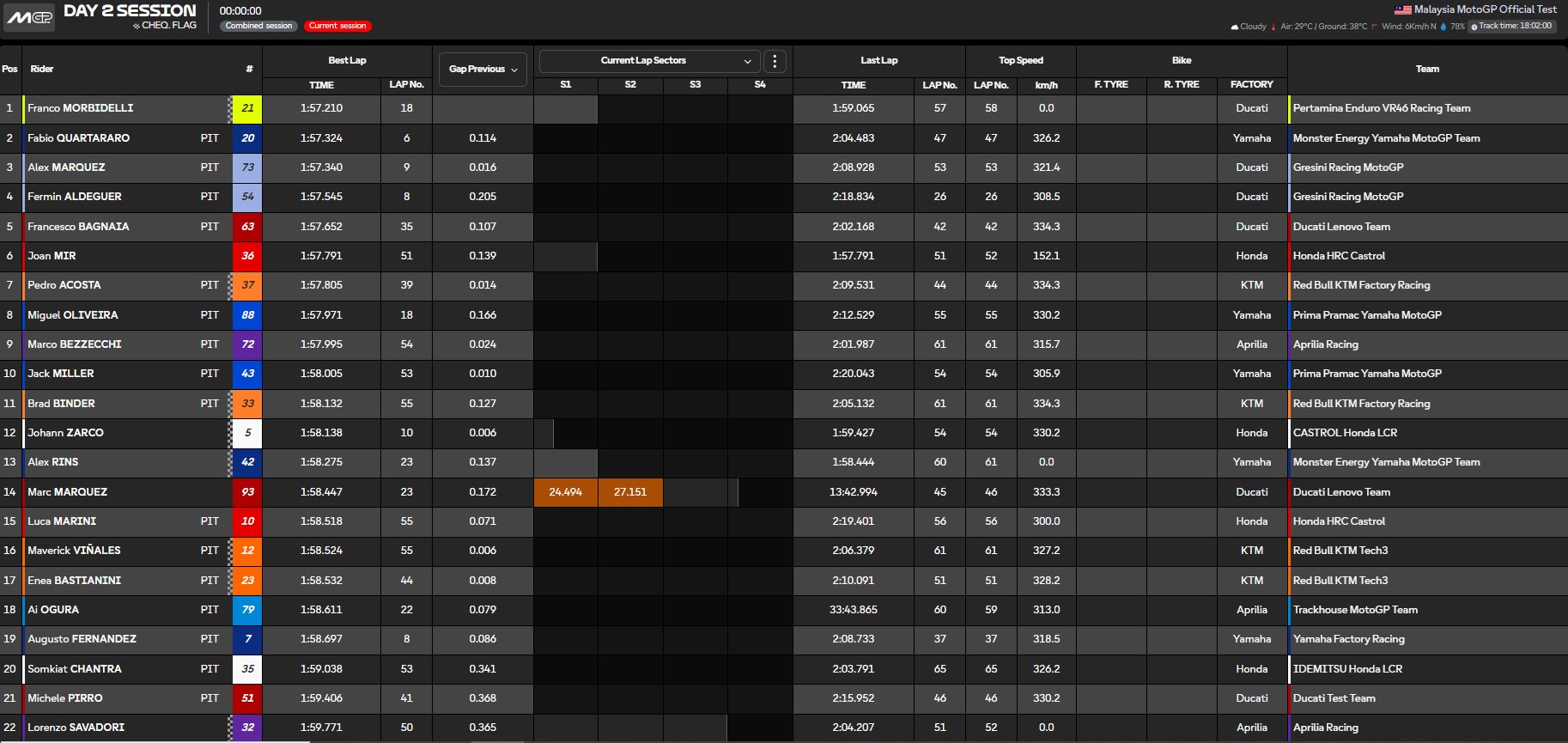Click the PIT status in Michele PIRRO's row
1568x743 pixels.
[x=210, y=698]
